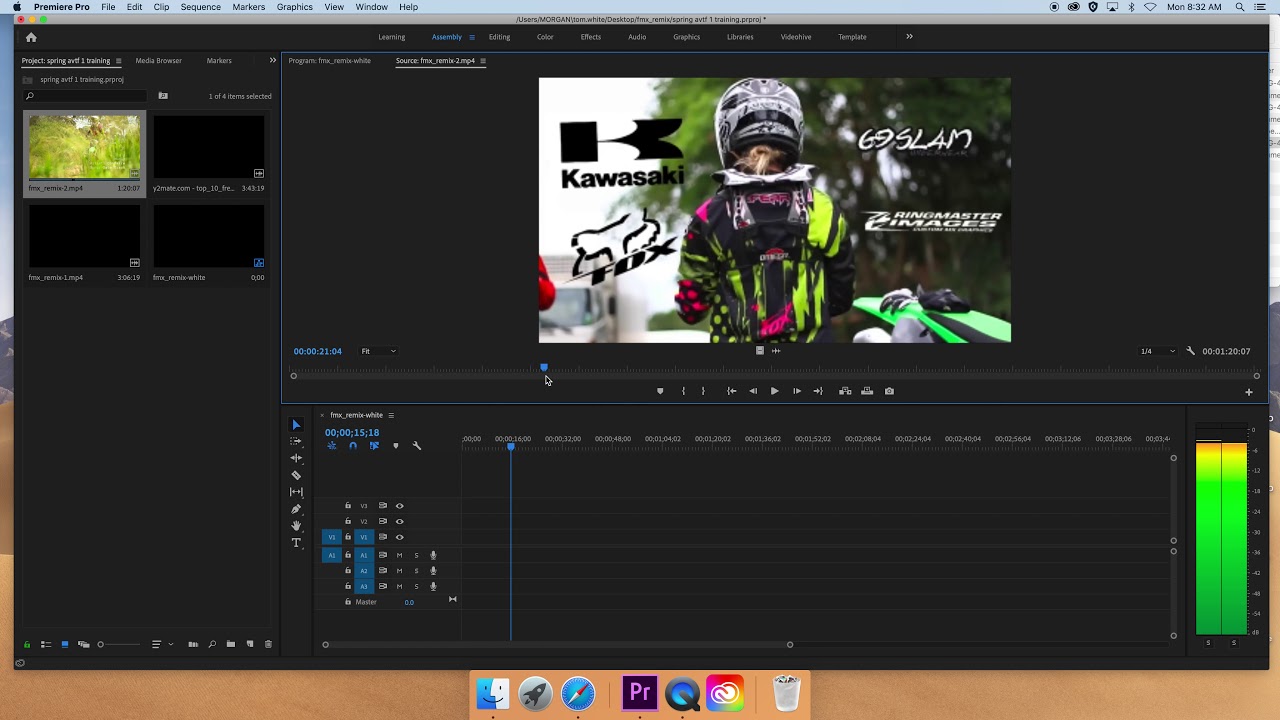The width and height of the screenshot is (1280, 720).
Task: Delete selected item with trash icon
Action: pyautogui.click(x=268, y=644)
